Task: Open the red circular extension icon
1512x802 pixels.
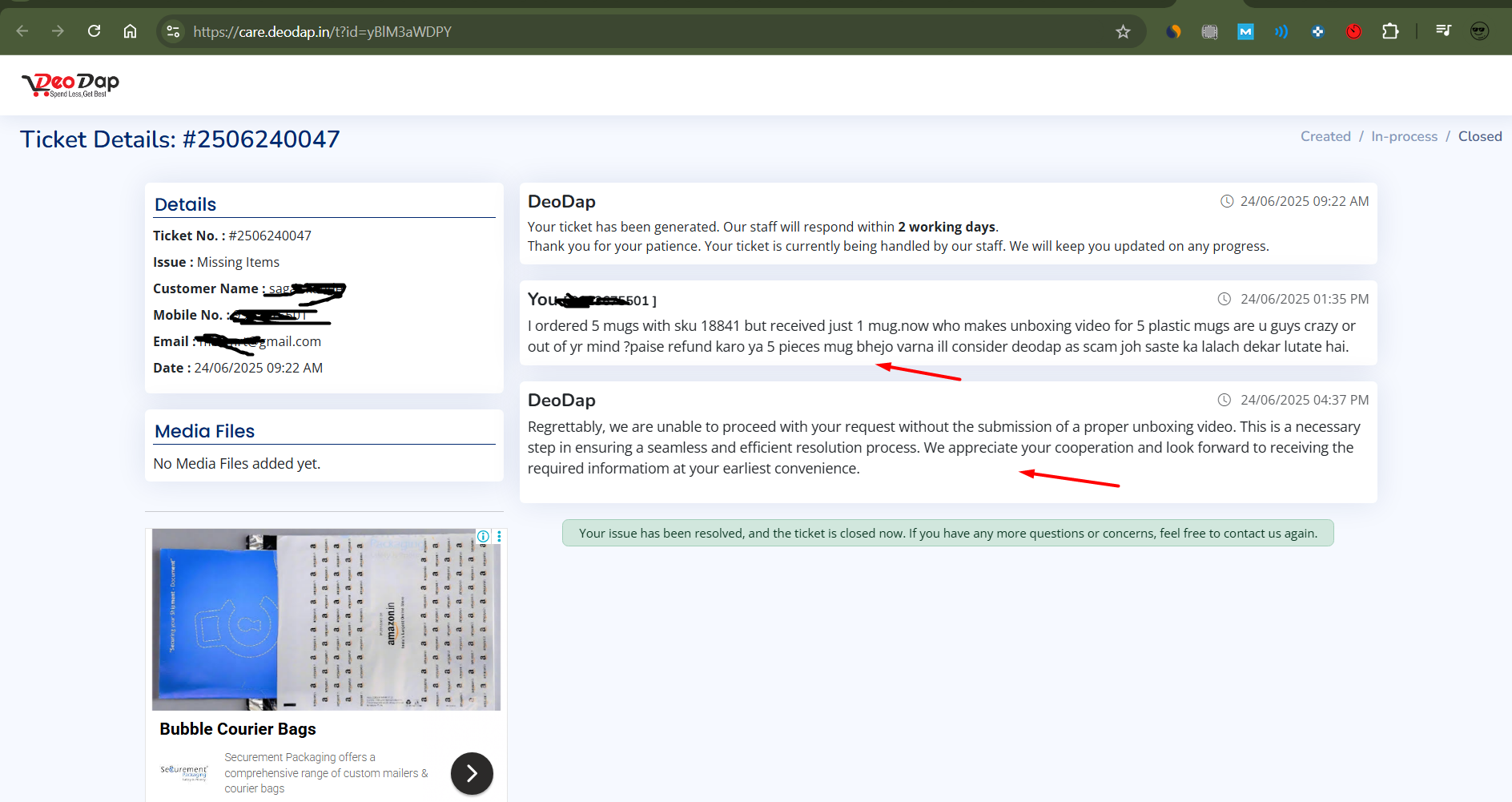Action: pyautogui.click(x=1353, y=31)
